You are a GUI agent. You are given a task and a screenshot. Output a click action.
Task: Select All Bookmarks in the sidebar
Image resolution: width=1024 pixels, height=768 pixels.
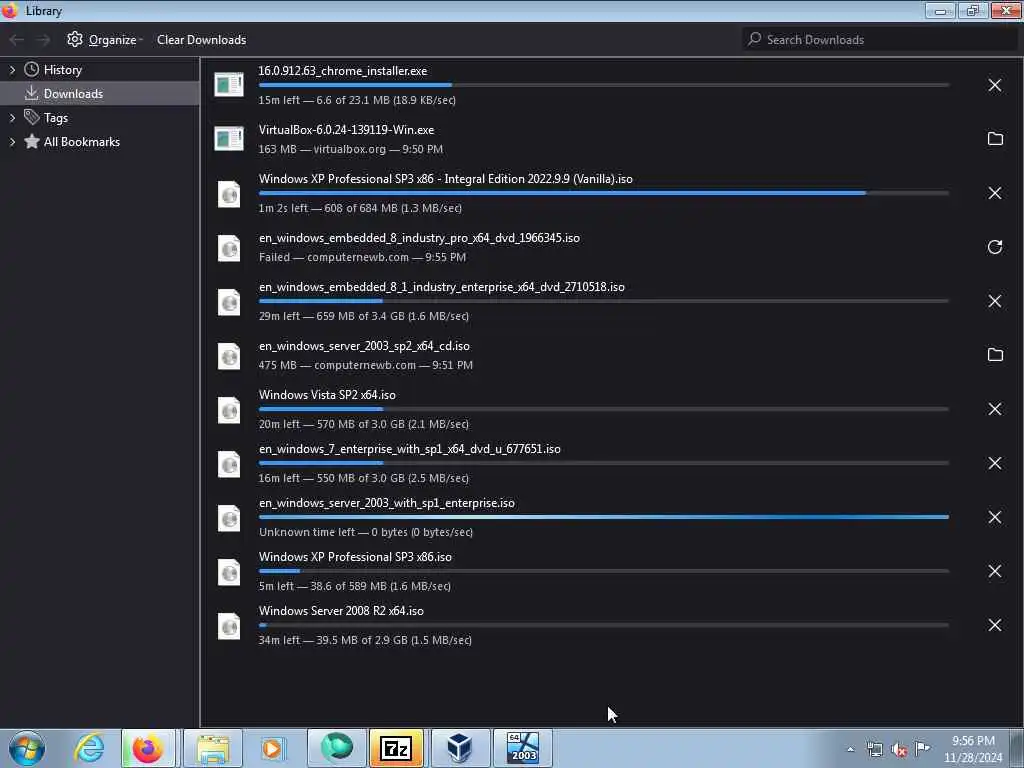tap(81, 142)
